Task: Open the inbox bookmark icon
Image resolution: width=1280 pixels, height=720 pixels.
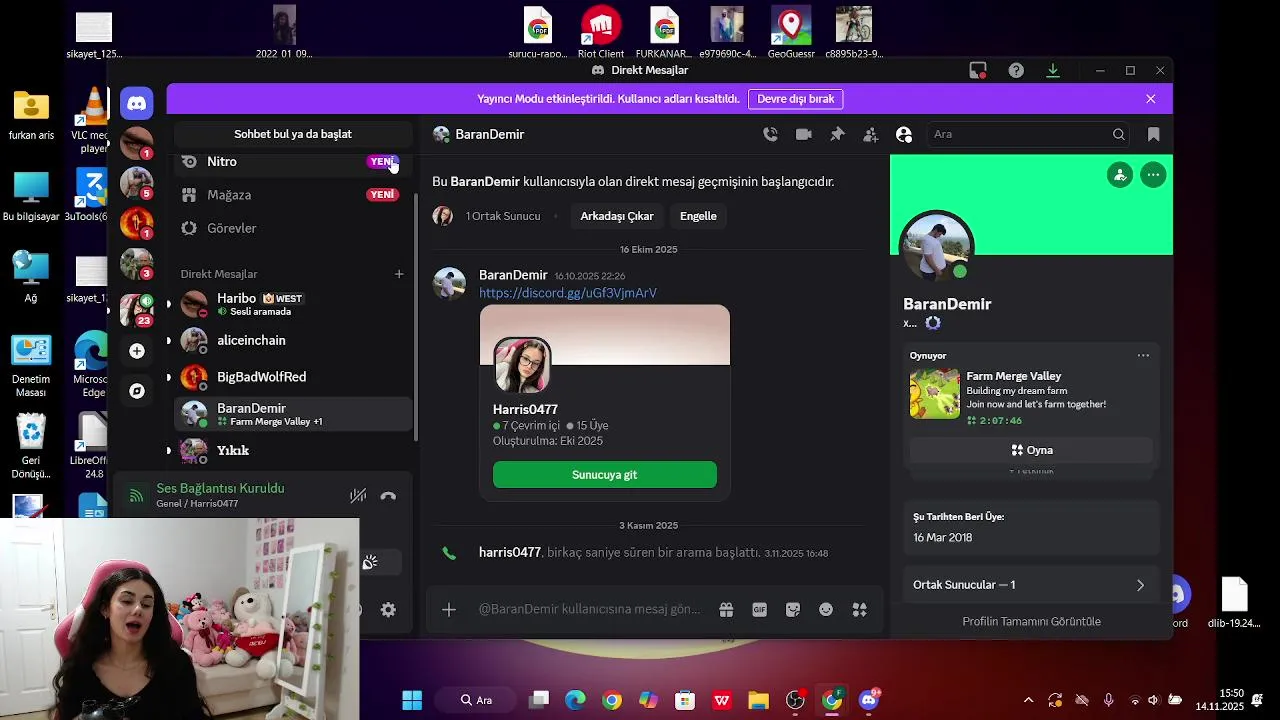Action: click(x=1153, y=134)
